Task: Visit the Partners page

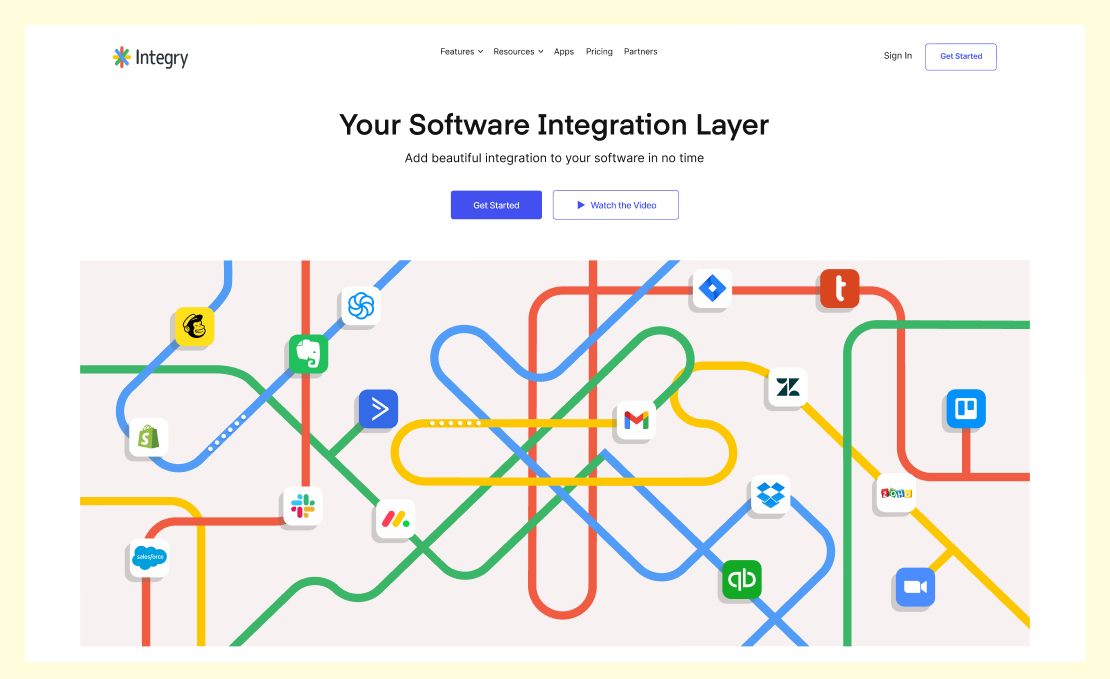Action: (641, 52)
